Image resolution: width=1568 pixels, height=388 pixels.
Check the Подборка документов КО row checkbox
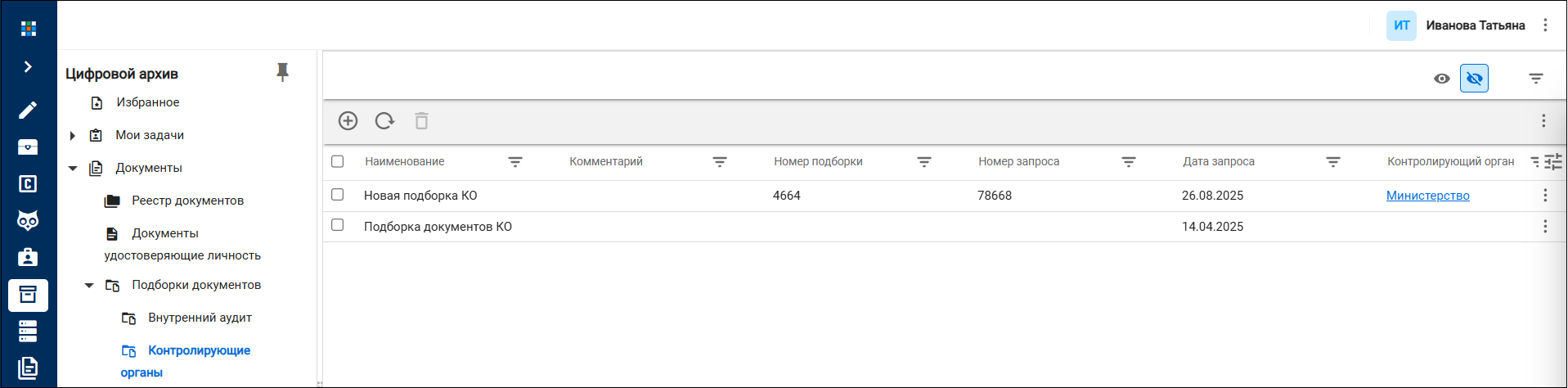coord(337,225)
